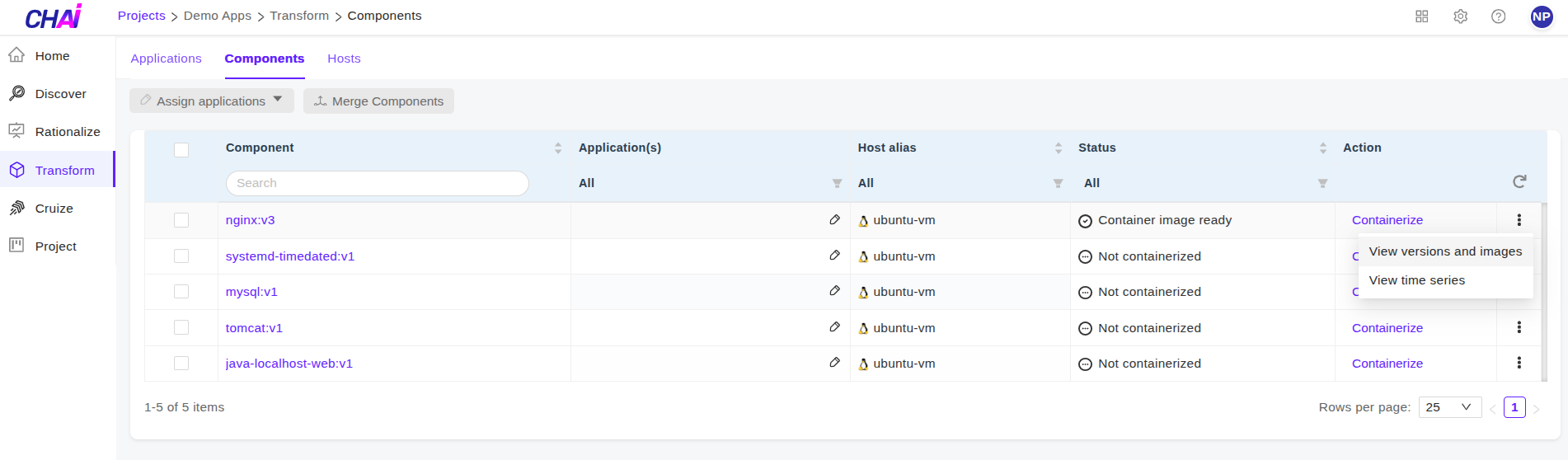Open the Rows per page dropdown
1568x460 pixels.
point(1449,407)
